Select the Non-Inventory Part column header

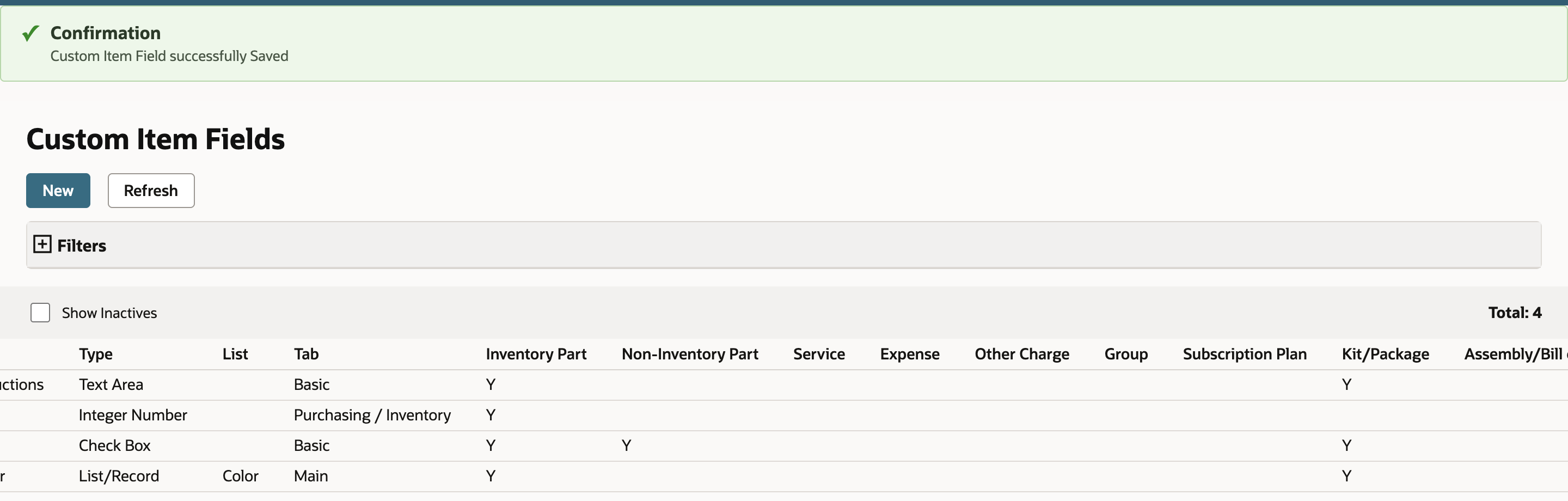(690, 355)
